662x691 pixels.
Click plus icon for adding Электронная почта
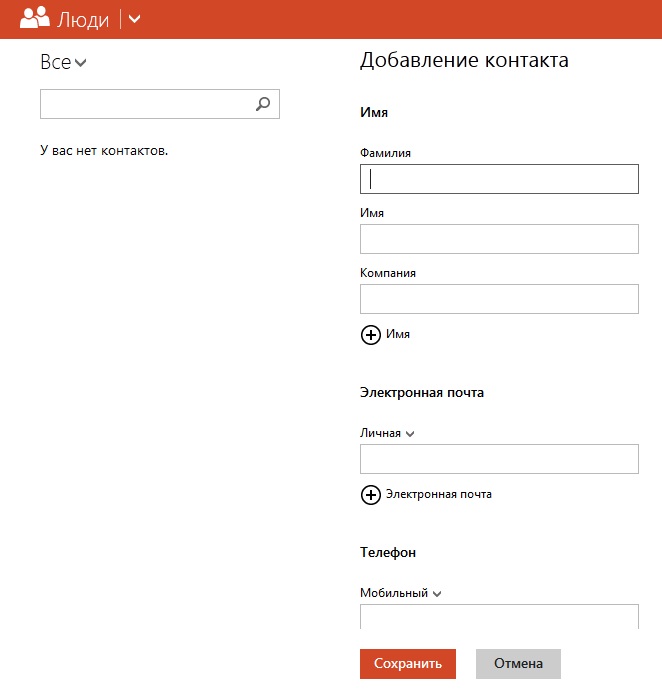[371, 495]
